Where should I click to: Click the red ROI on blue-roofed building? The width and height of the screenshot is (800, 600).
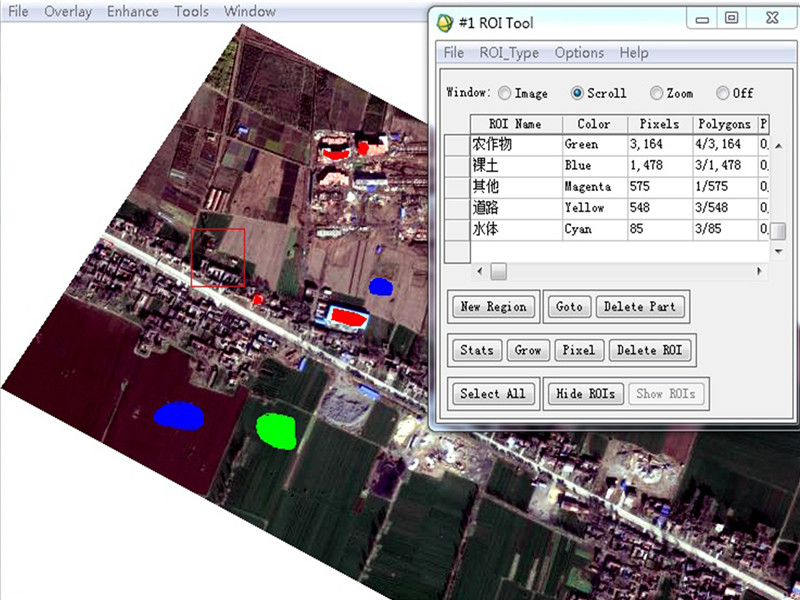pyautogui.click(x=349, y=318)
